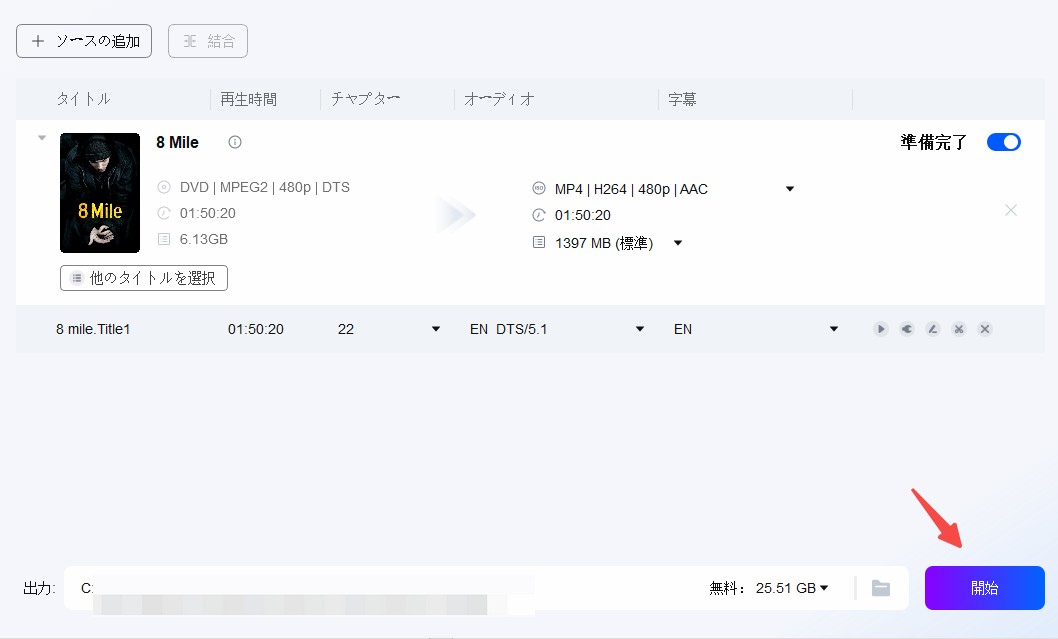Click the source size 6.13GB text
Viewport: 1058px width, 639px height.
(204, 240)
